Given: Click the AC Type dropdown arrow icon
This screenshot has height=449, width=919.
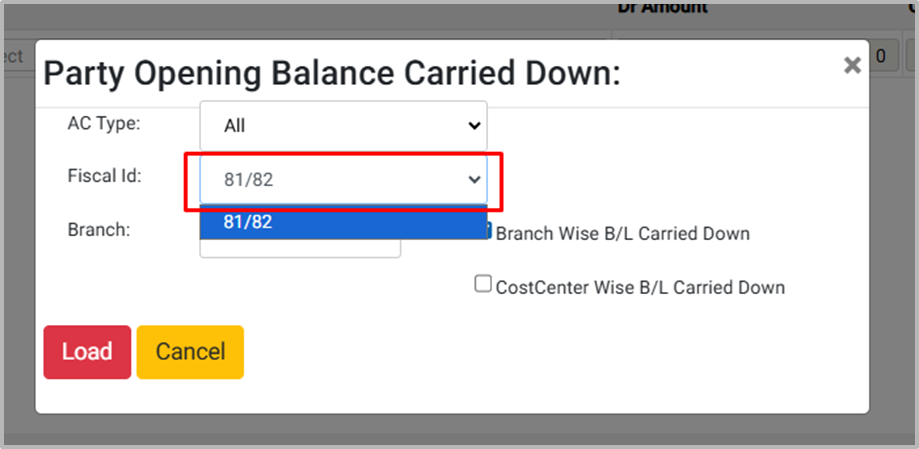Looking at the screenshot, I should (474, 126).
